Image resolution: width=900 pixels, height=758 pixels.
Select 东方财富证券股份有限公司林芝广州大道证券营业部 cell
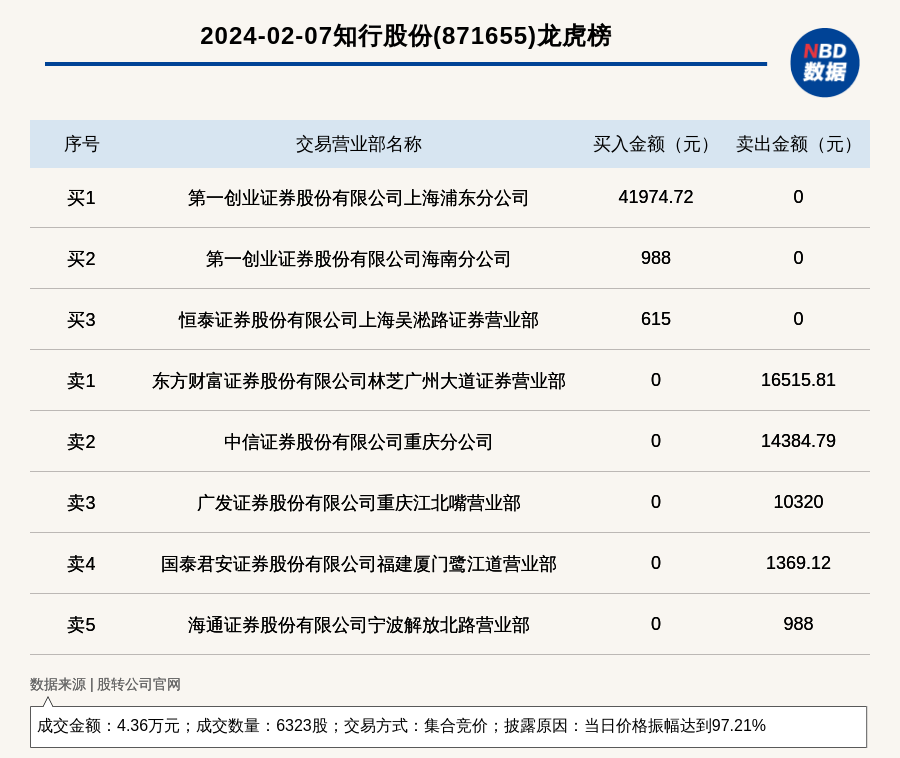click(358, 380)
